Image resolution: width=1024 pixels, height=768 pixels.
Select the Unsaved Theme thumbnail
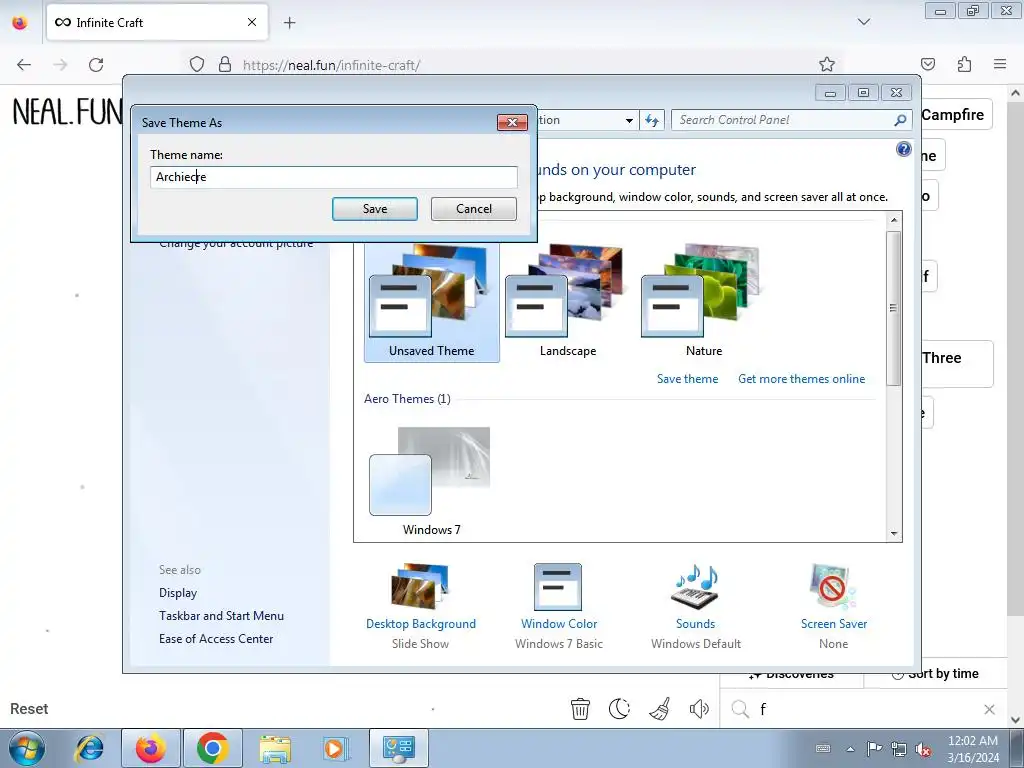tap(432, 302)
